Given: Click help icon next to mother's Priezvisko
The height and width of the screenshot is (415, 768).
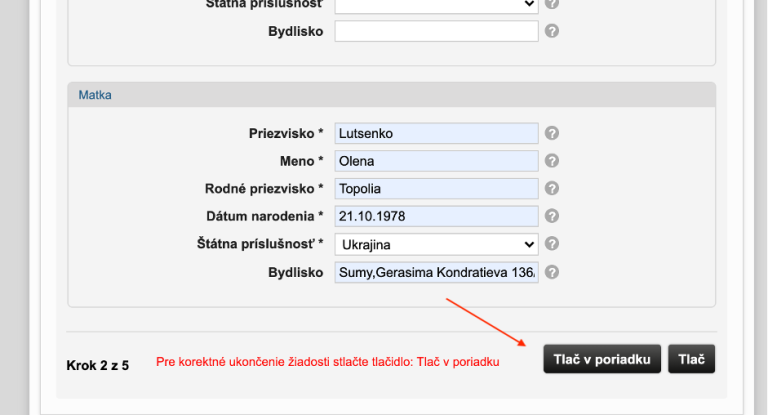Looking at the screenshot, I should tap(552, 133).
